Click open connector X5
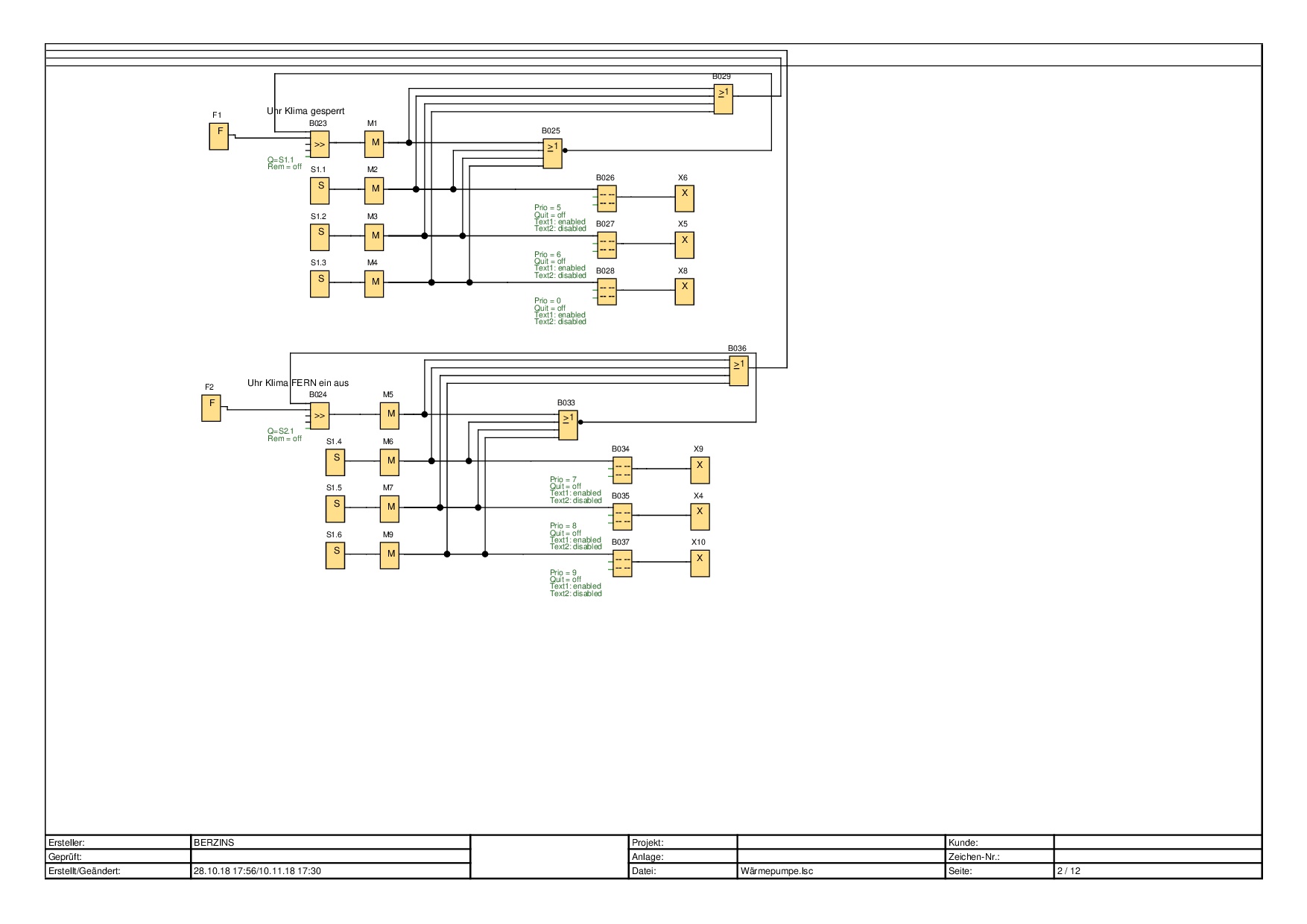 click(x=685, y=245)
